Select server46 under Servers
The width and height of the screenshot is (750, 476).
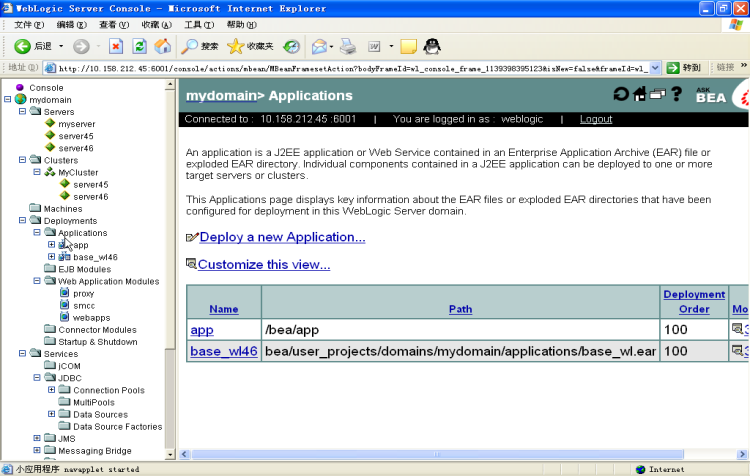click(76, 148)
